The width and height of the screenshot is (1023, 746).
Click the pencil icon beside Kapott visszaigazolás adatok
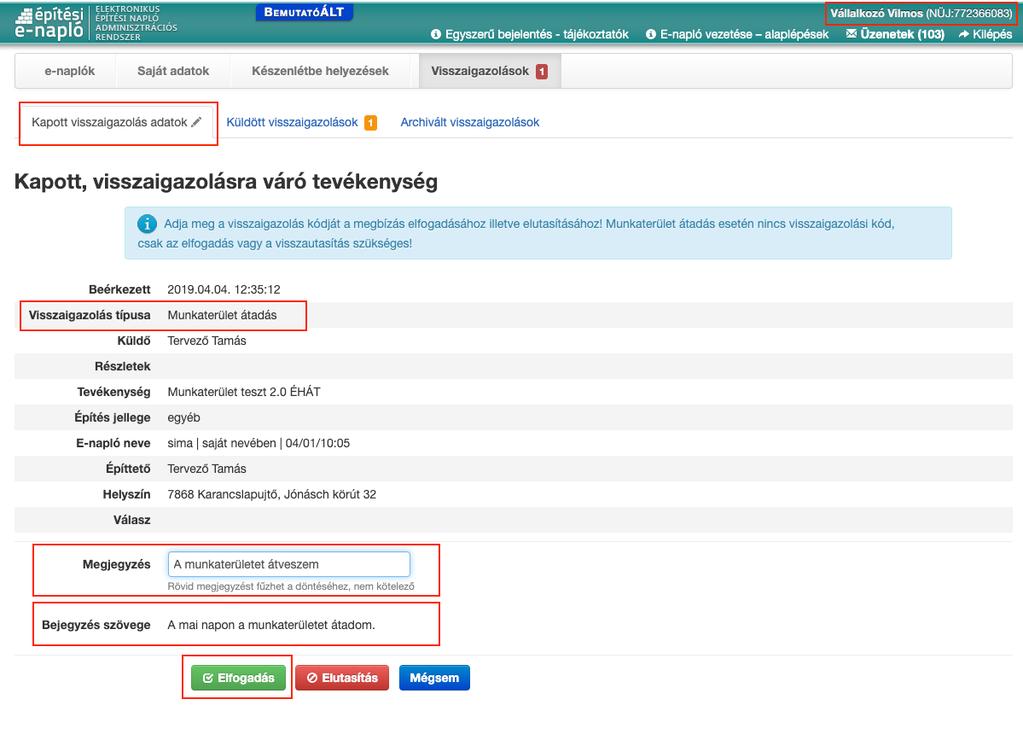196,122
